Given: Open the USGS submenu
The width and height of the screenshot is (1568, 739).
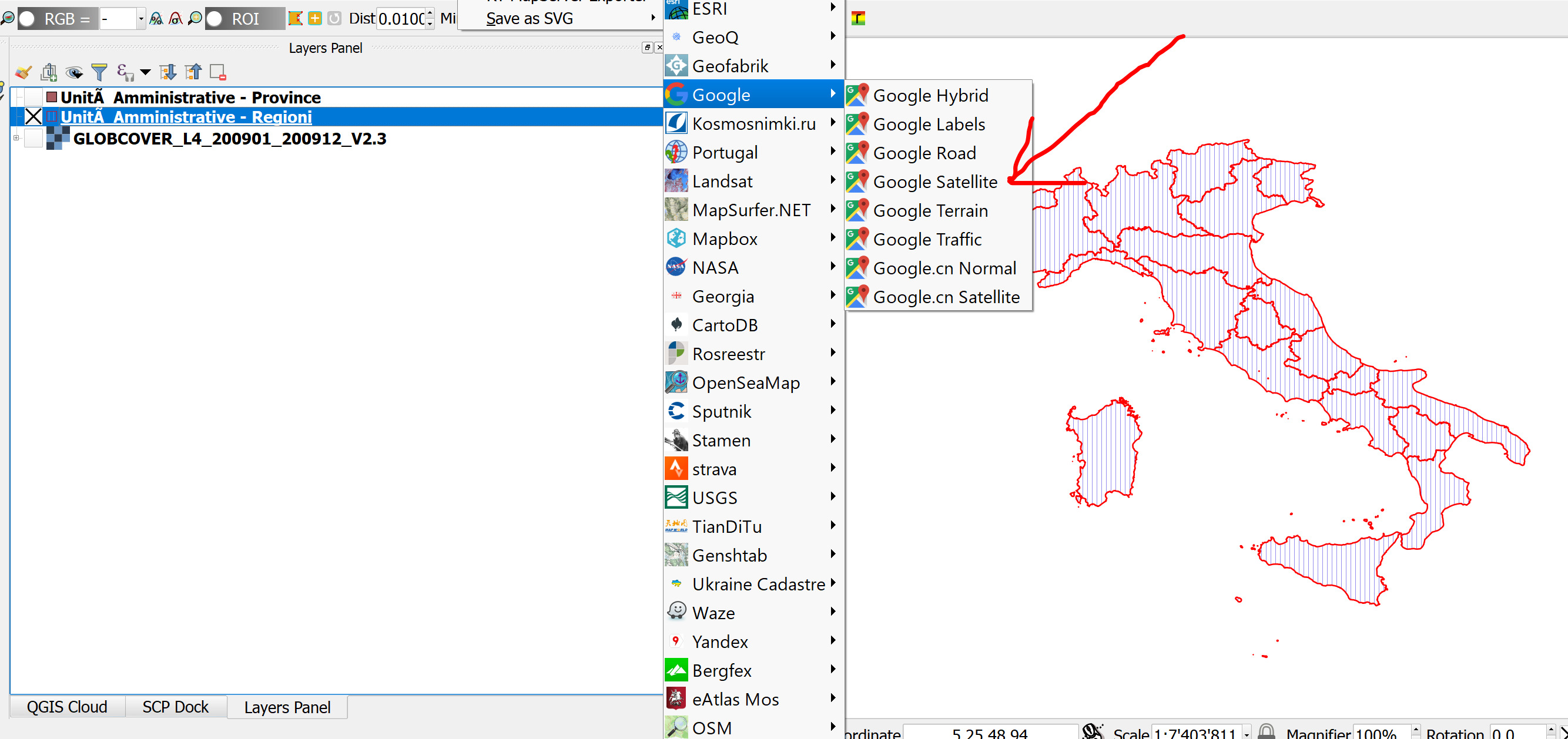Looking at the screenshot, I should point(753,498).
